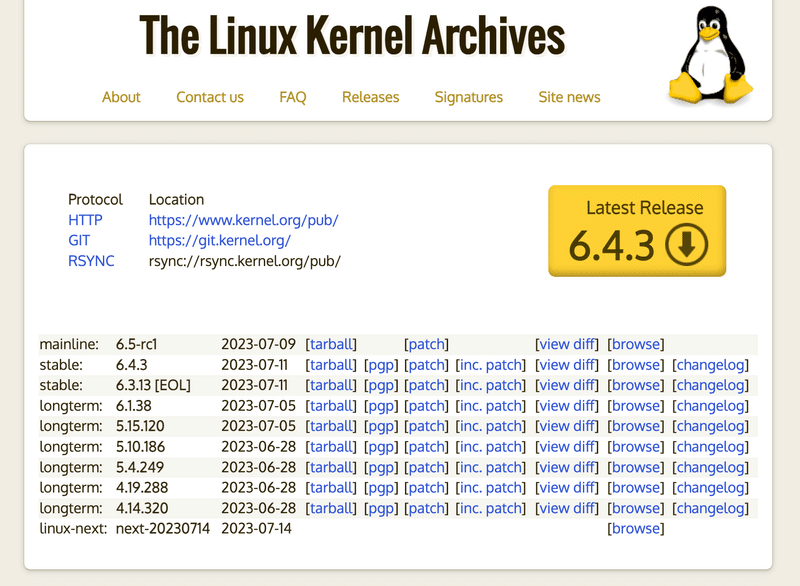View diff for longterm 5.15.120
Viewport: 800px width, 586px height.
click(x=567, y=426)
